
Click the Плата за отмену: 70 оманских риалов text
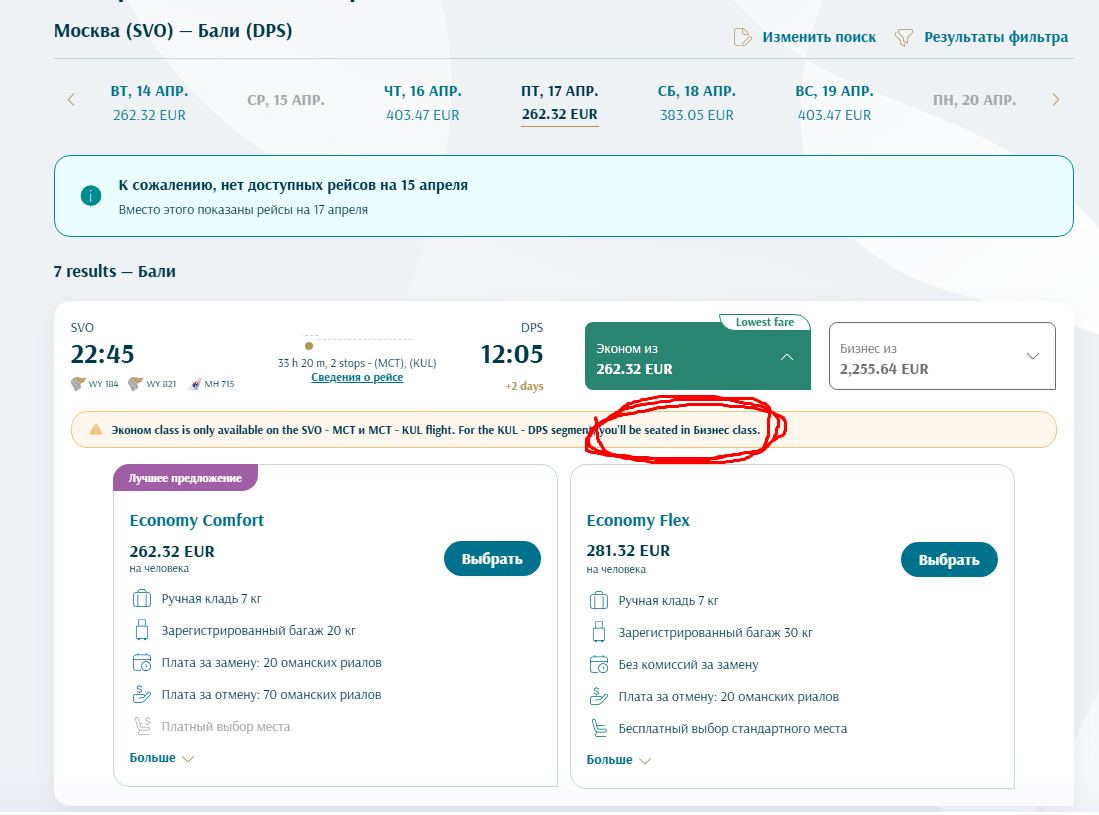pos(271,694)
